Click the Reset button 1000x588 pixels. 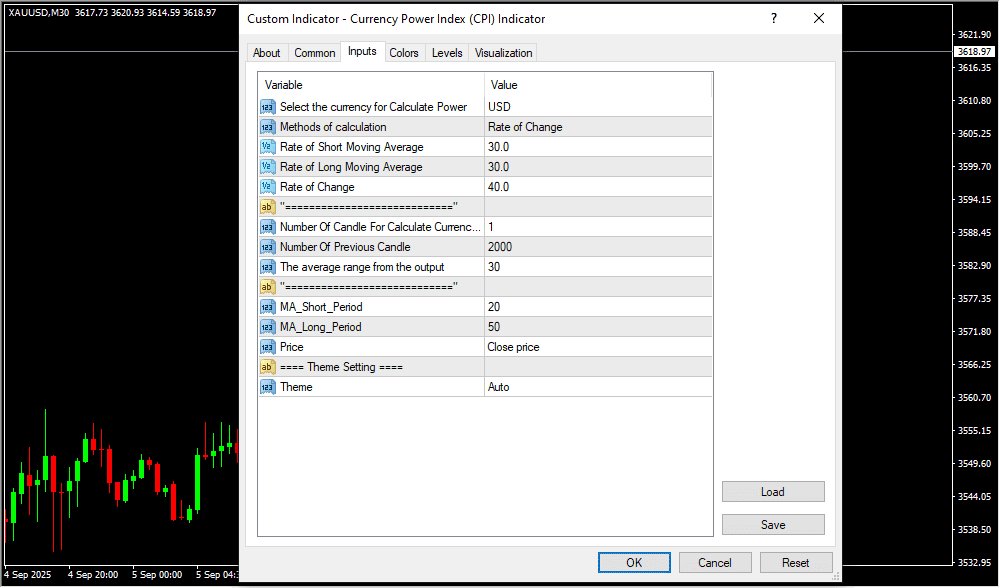pos(796,562)
